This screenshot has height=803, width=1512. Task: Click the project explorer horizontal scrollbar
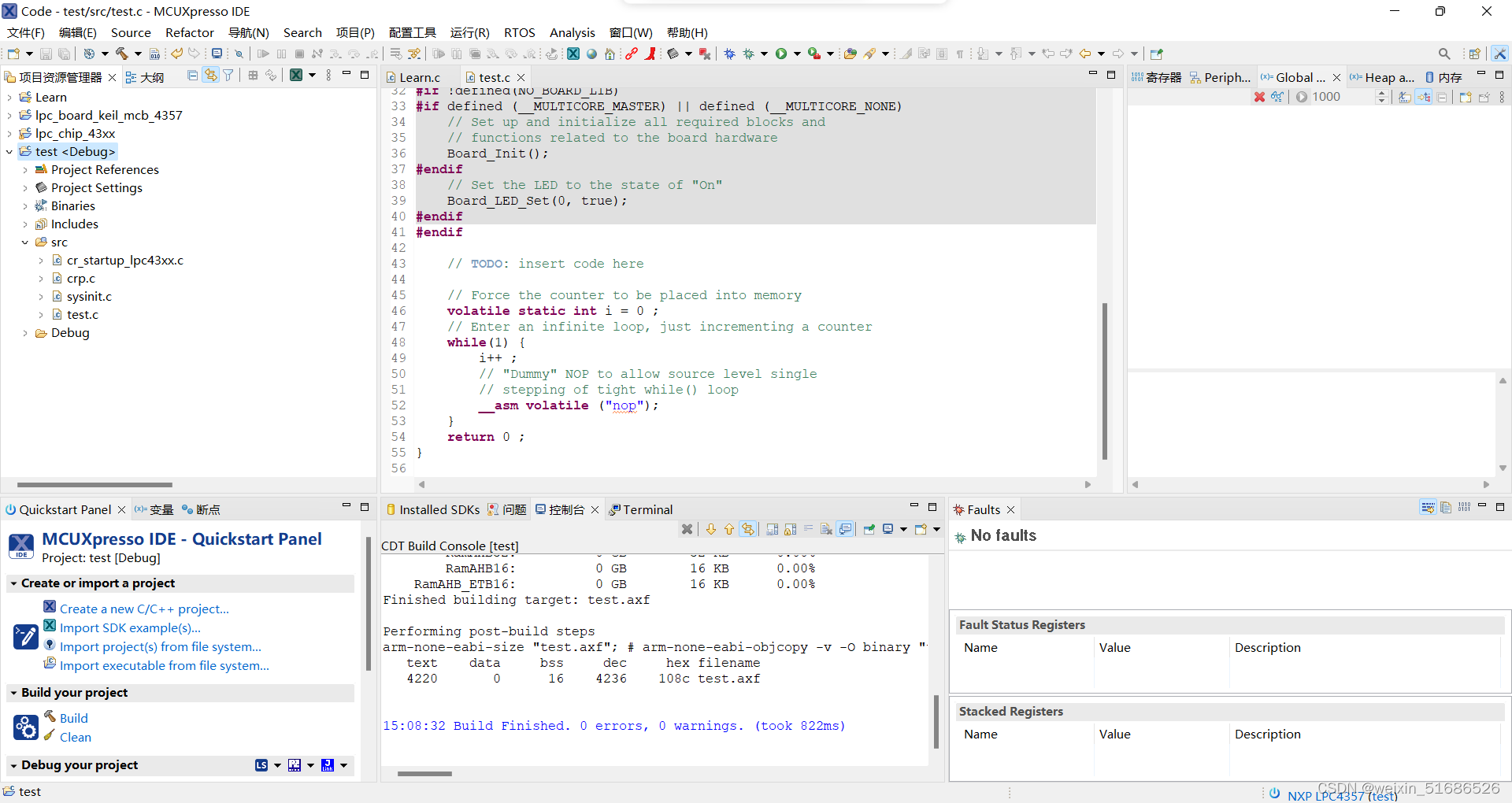pyautogui.click(x=94, y=485)
